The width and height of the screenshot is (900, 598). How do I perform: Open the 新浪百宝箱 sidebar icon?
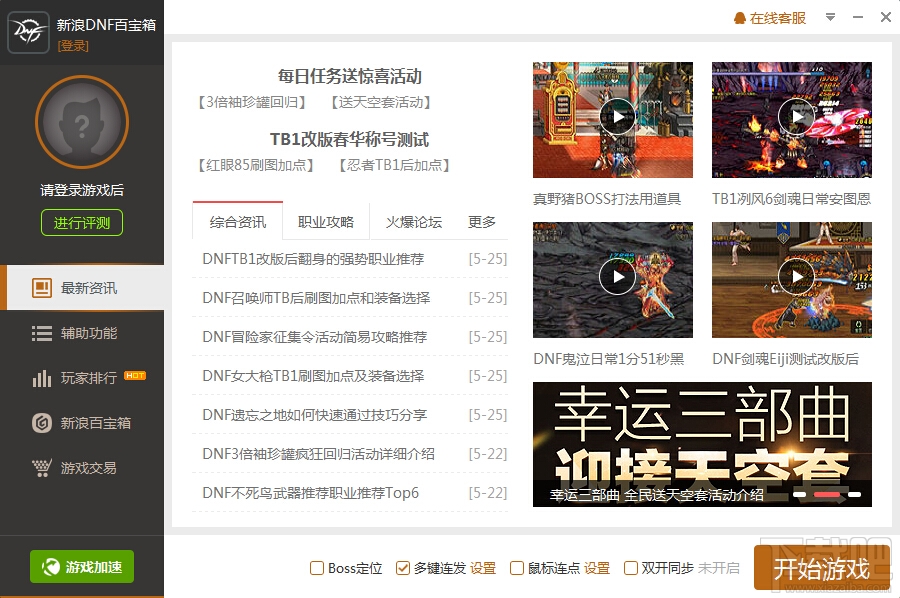(41, 423)
